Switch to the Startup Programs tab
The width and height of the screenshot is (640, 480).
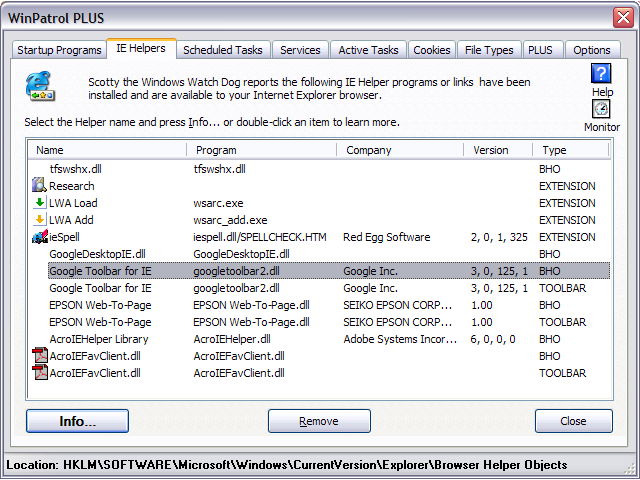point(59,50)
